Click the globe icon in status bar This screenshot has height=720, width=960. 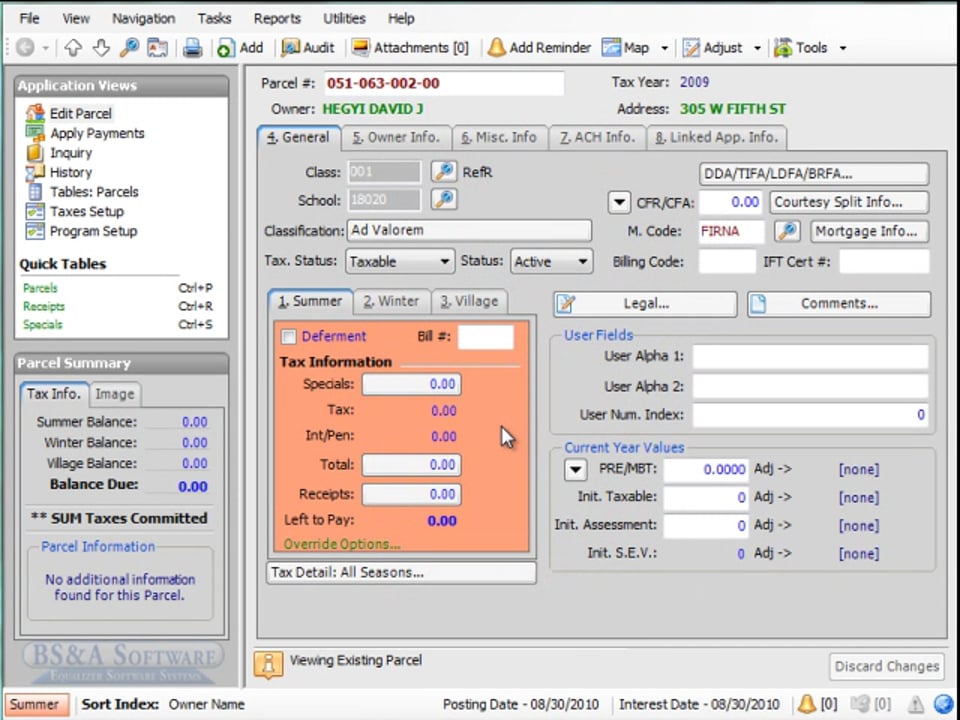click(x=944, y=704)
